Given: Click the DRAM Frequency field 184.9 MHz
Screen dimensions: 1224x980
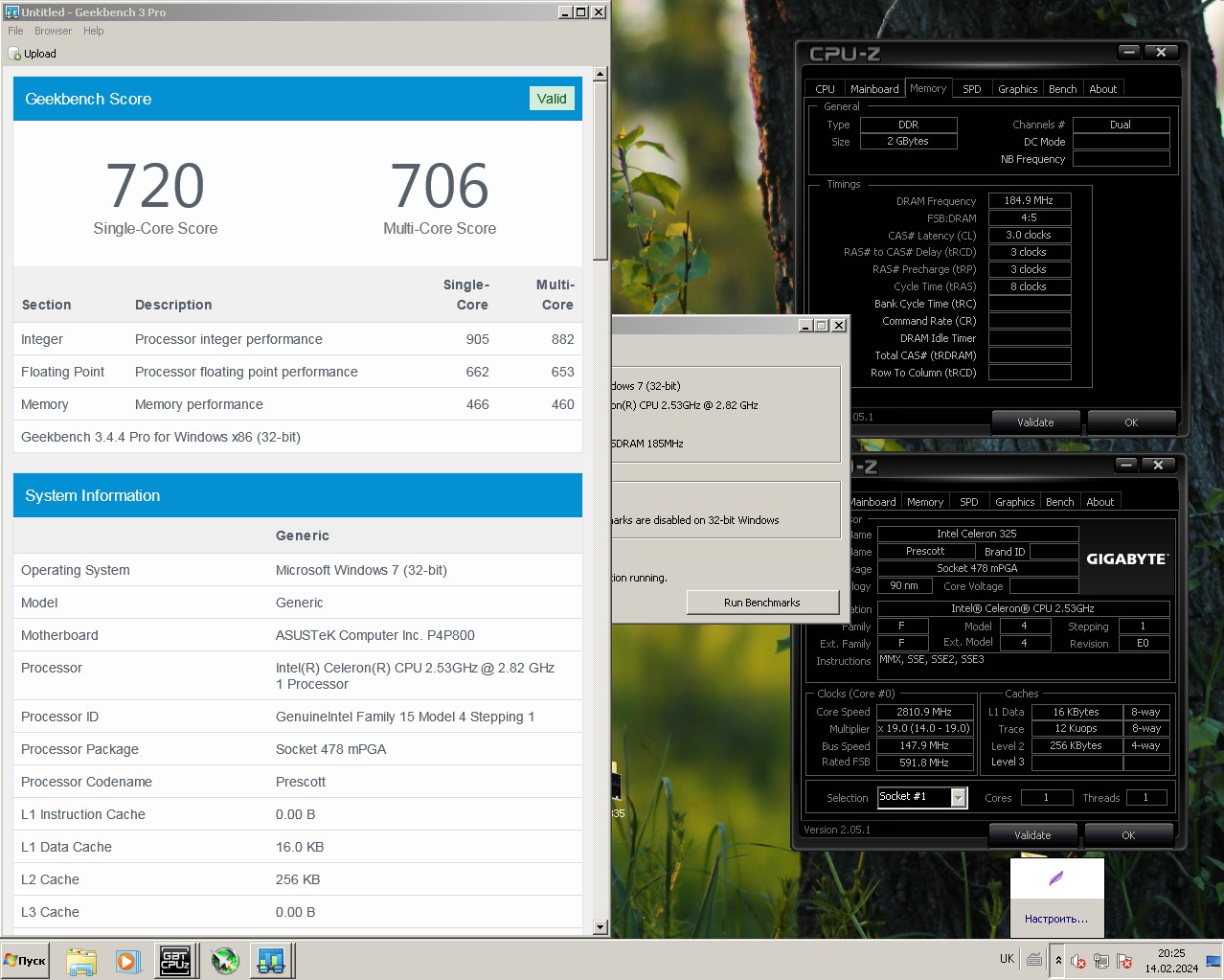Looking at the screenshot, I should coord(1029,201).
